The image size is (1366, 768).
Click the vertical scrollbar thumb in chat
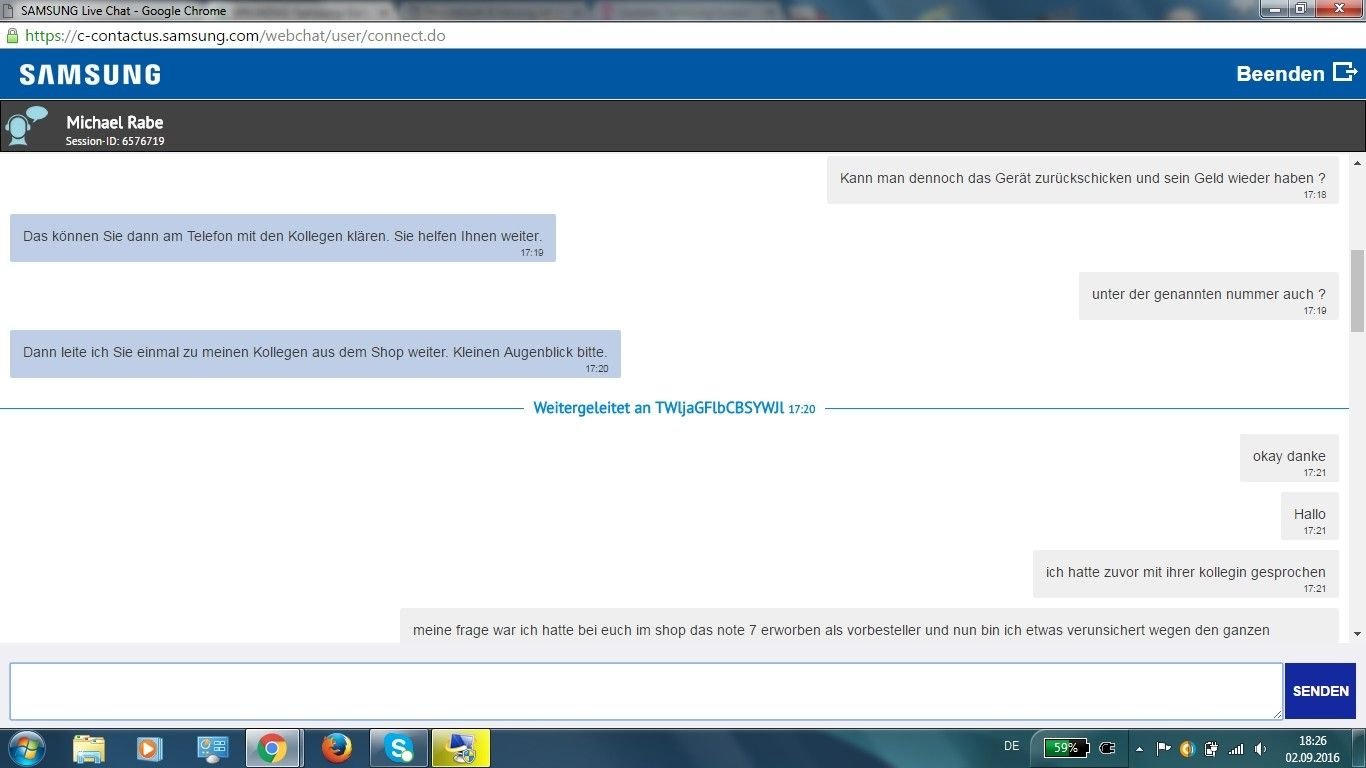coord(1357,290)
